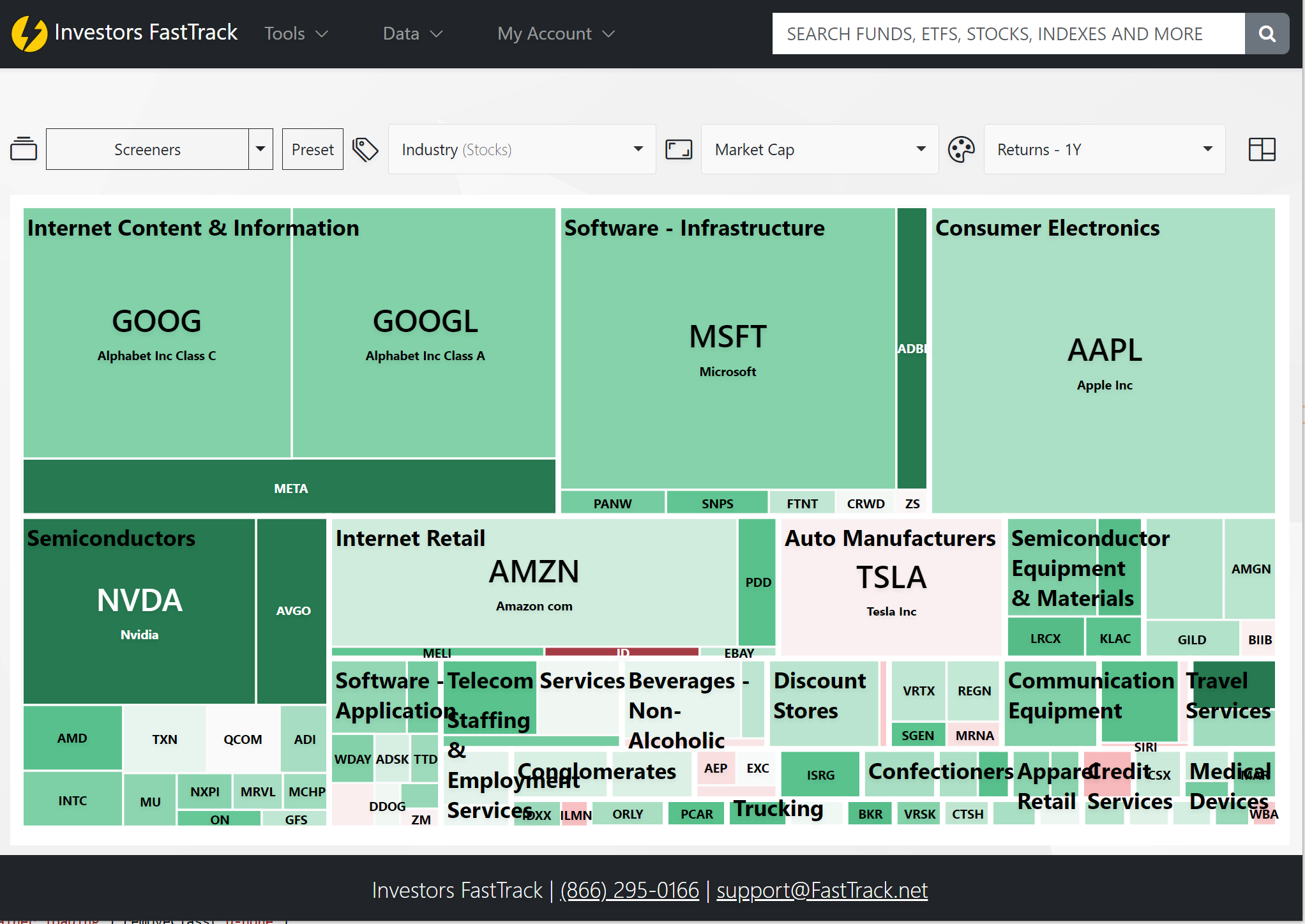
Task: Click the color palette icon
Action: tap(962, 149)
